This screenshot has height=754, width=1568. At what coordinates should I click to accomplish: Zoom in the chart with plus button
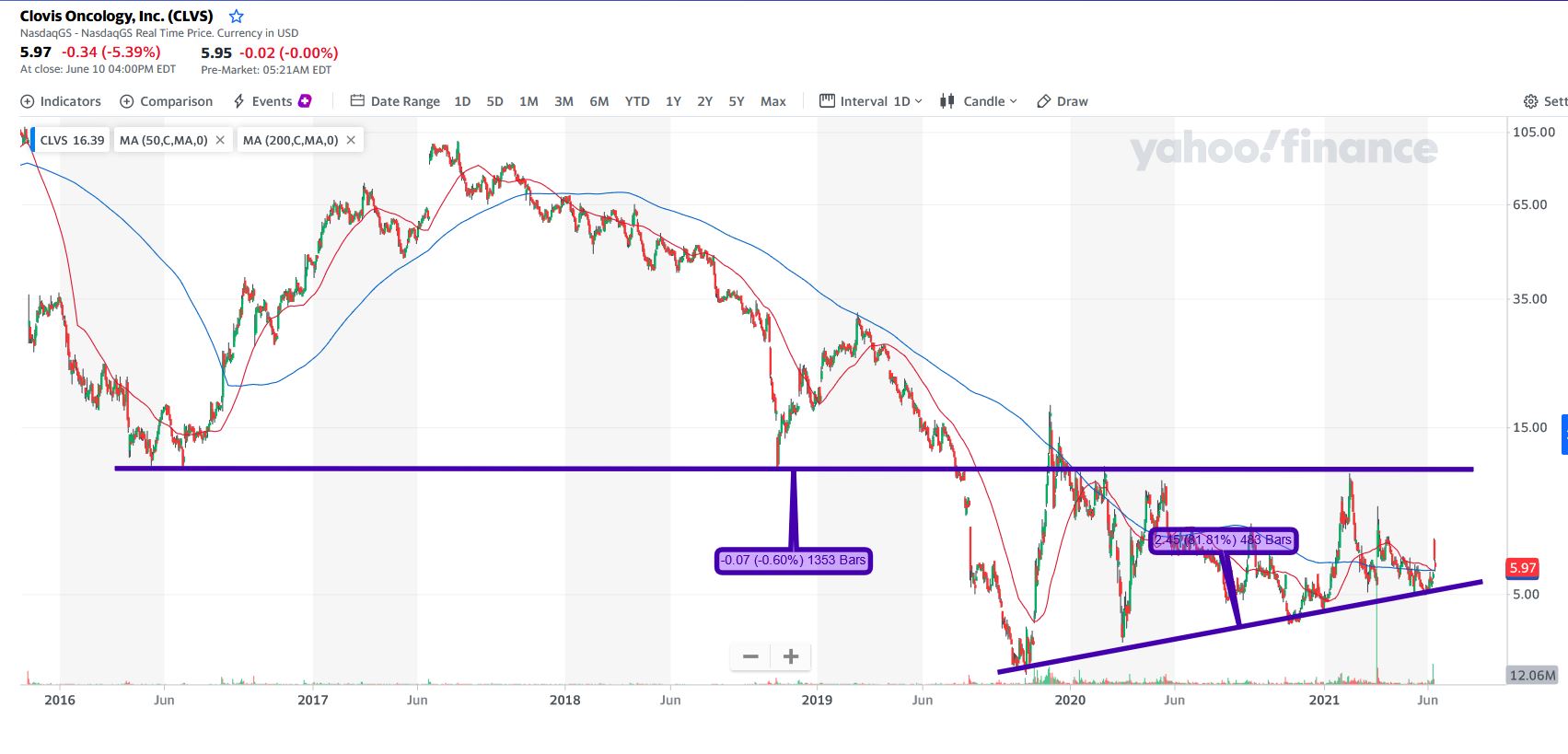tap(790, 656)
